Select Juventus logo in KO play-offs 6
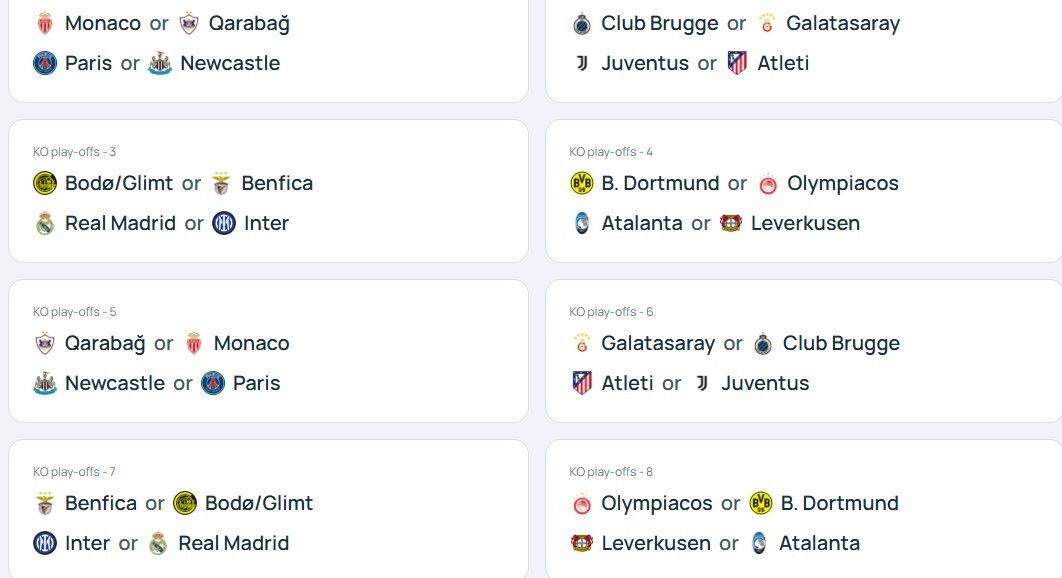The width and height of the screenshot is (1062, 578). click(701, 383)
